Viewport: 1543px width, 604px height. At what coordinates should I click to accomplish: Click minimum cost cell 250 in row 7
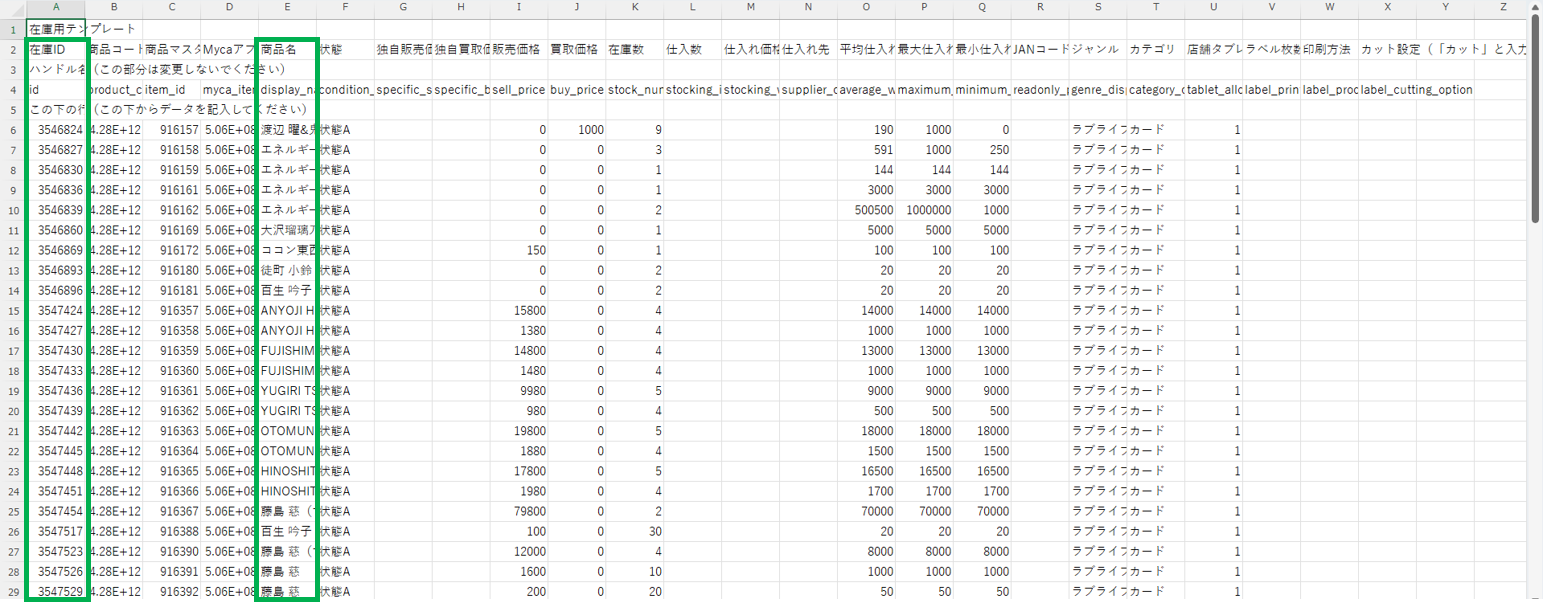[982, 150]
